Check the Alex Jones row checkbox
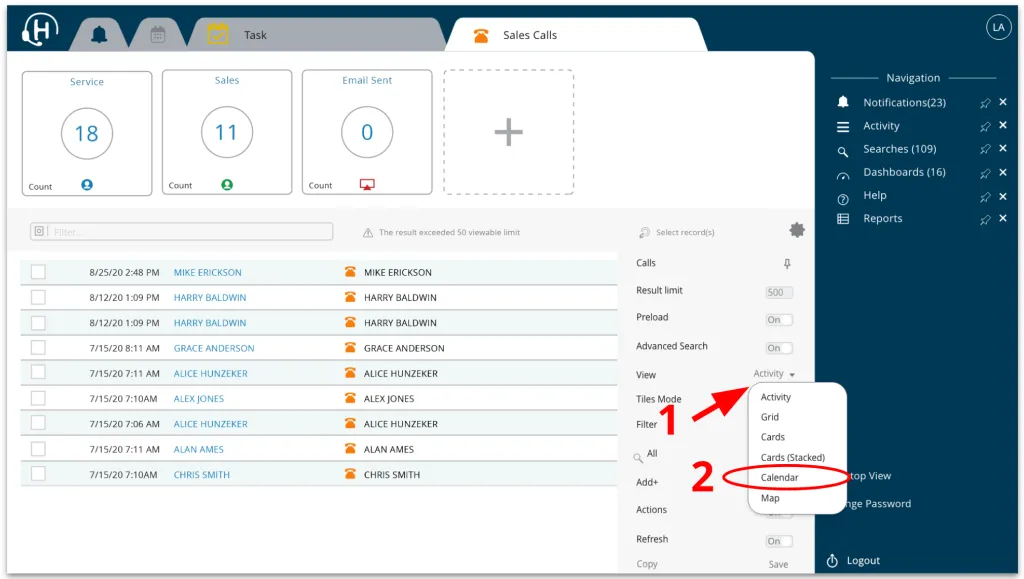 pos(39,398)
